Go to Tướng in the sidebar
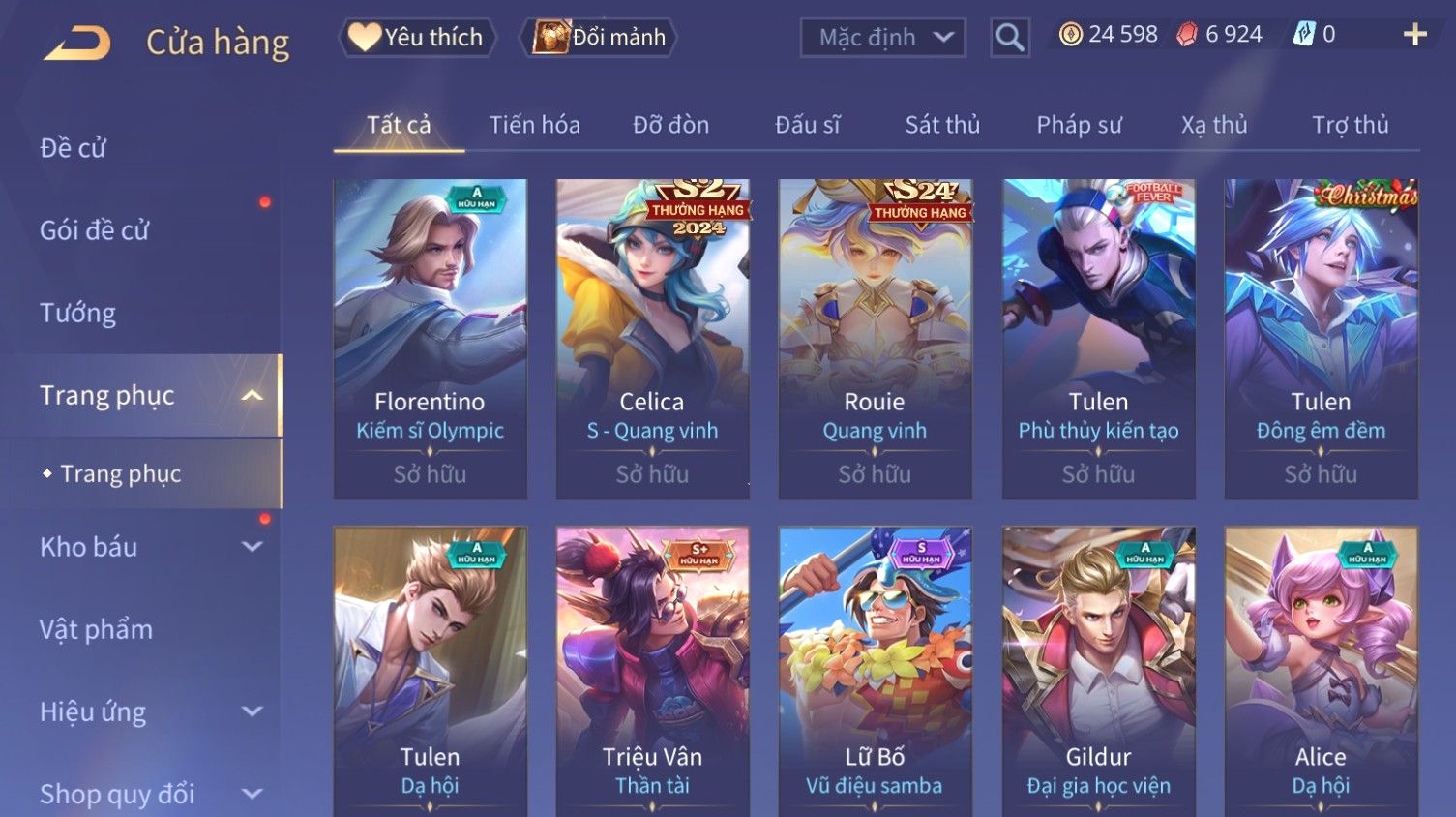 77,313
